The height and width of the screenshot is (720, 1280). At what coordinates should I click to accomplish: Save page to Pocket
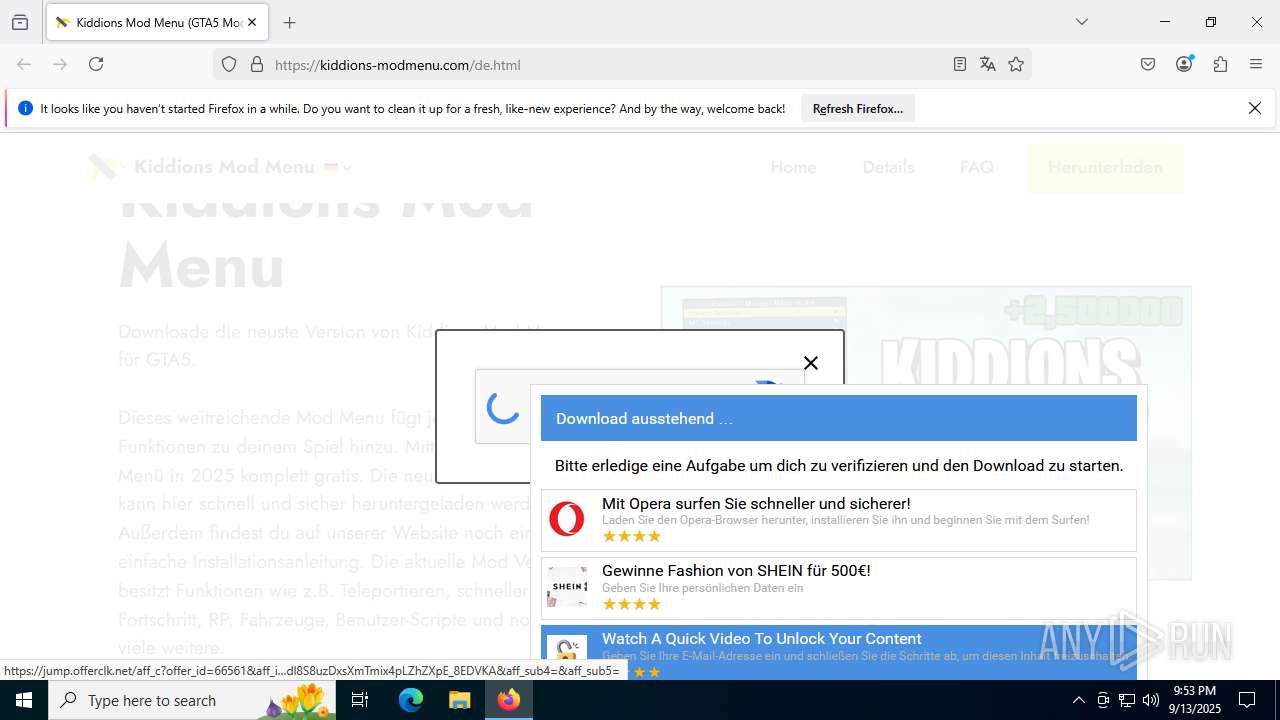pyautogui.click(x=1148, y=64)
